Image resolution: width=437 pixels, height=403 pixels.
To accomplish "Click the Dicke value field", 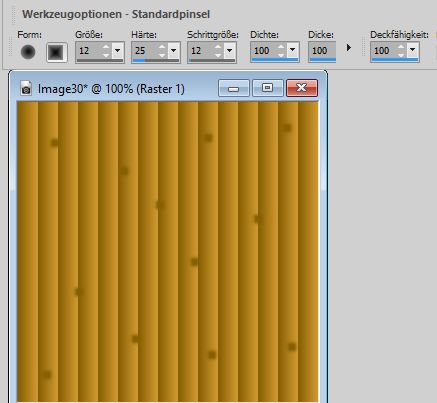I will pos(322,51).
